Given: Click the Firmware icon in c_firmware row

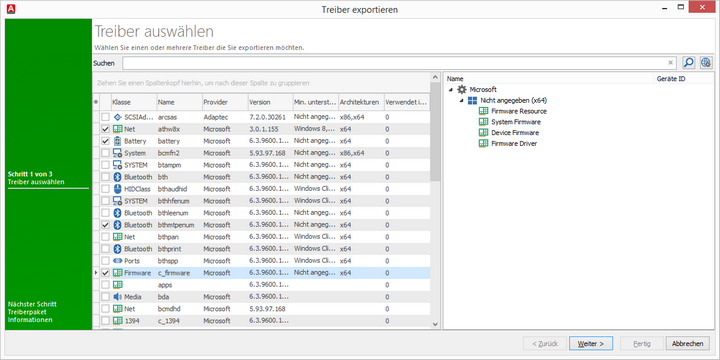Looking at the screenshot, I should [118, 273].
